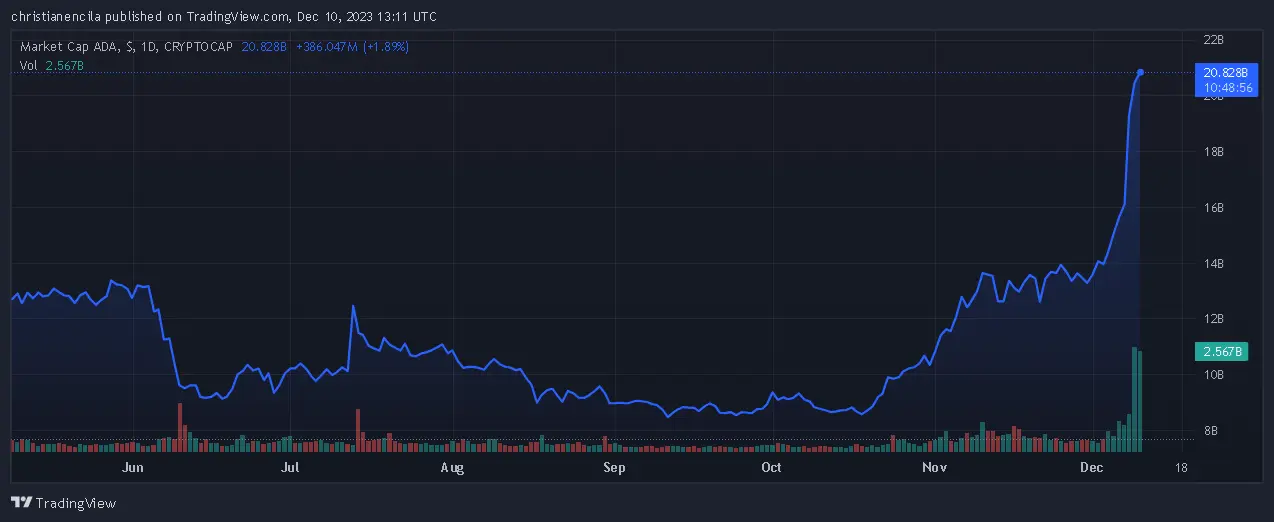Click the 18 date label on time axis
The image size is (1274, 522).
coord(1182,467)
